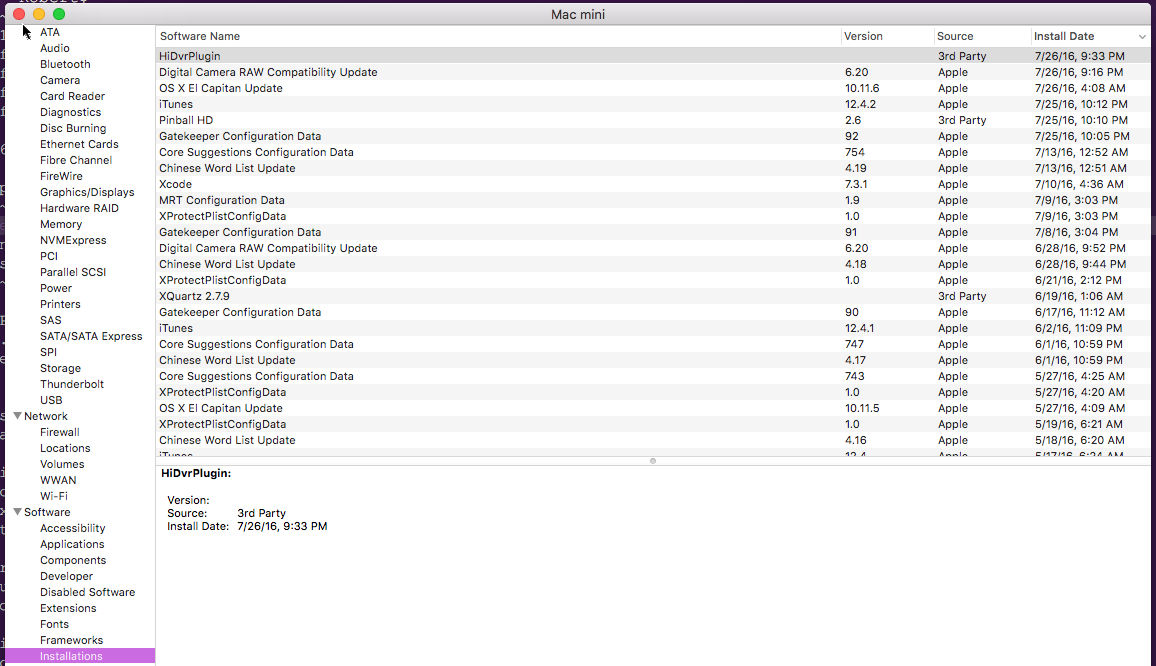This screenshot has width=1156, height=666.
Task: Open Fonts under Software
Action: point(54,624)
